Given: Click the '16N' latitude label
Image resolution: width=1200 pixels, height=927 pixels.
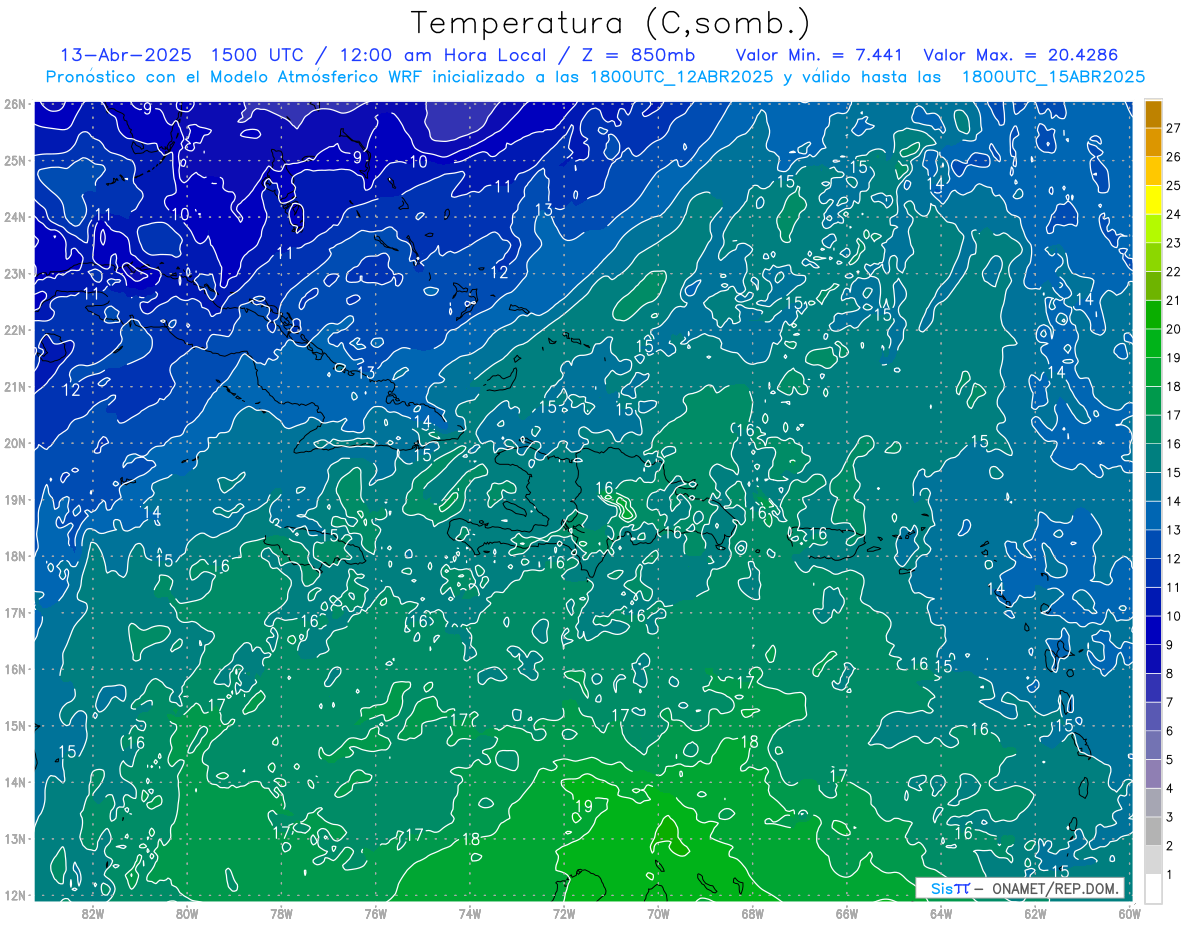Looking at the screenshot, I should click(x=15, y=669).
